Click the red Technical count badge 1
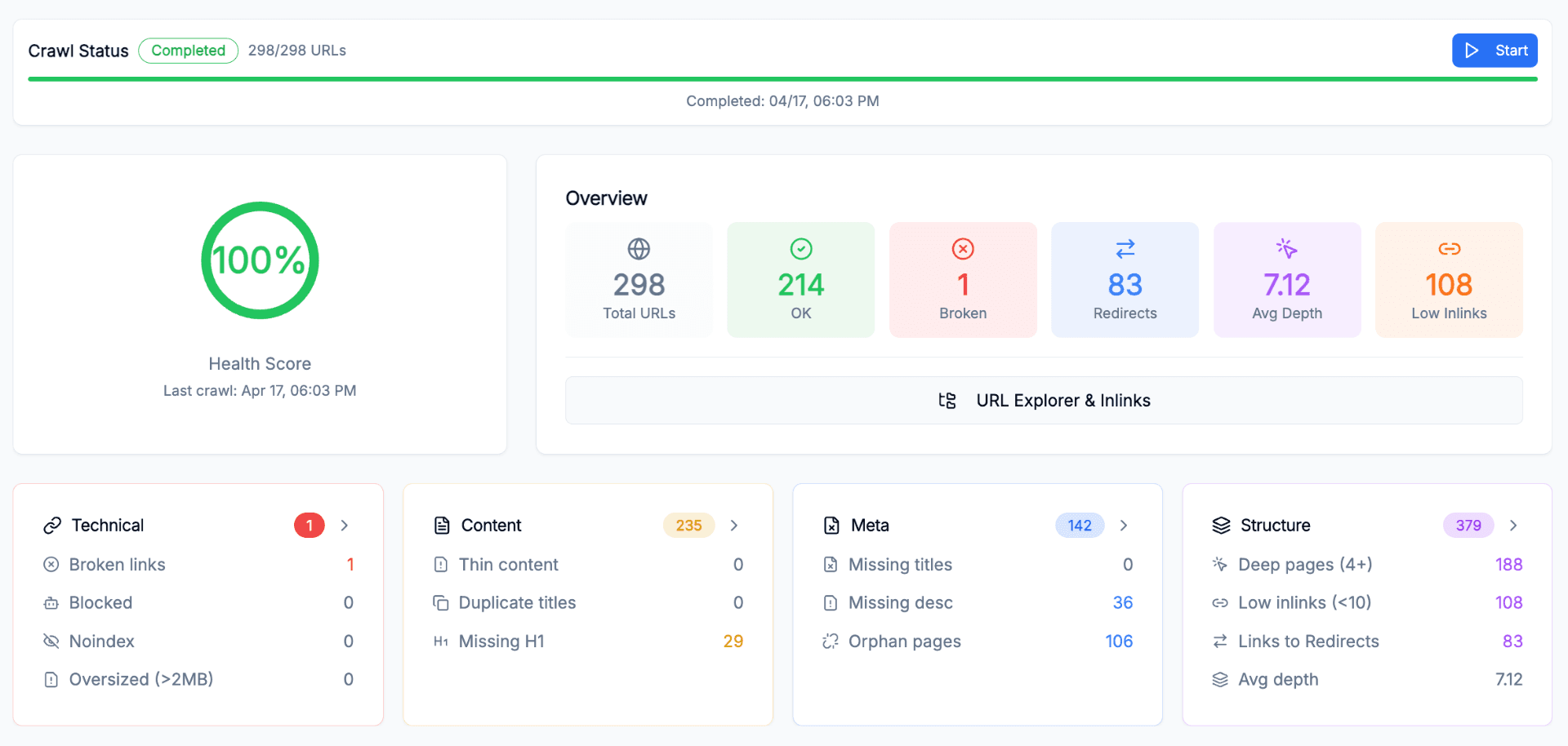 tap(310, 526)
